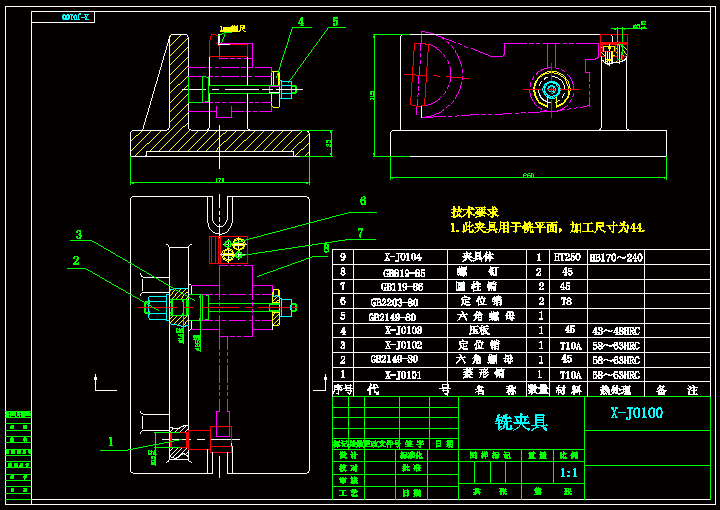
Task: Click part code X-J0101
Action: click(x=403, y=375)
